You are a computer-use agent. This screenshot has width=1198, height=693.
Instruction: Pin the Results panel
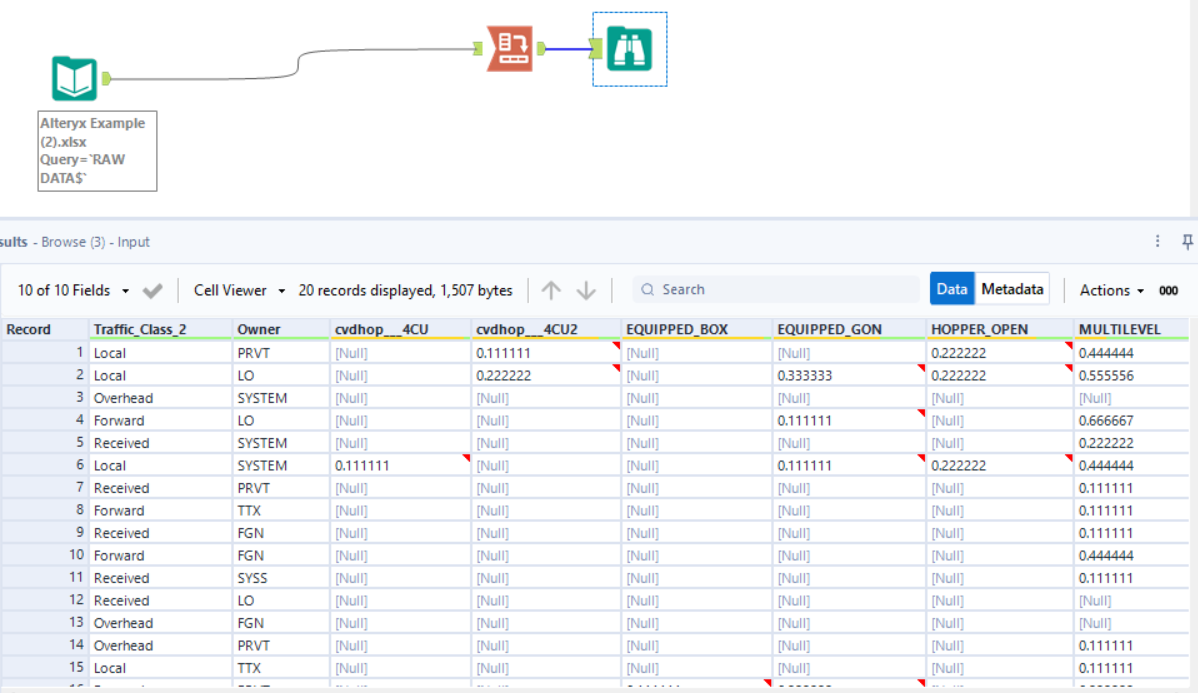click(1186, 241)
